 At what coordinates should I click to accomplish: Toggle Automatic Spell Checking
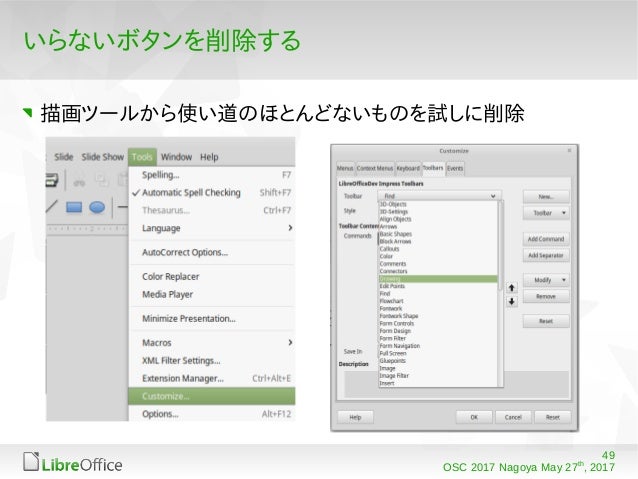click(x=212, y=192)
